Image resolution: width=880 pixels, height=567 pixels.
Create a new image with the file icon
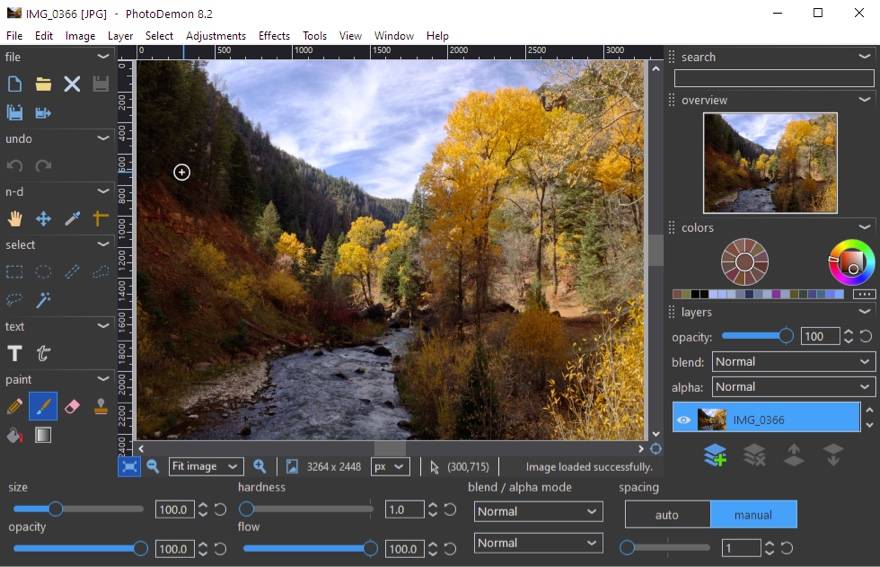[15, 84]
